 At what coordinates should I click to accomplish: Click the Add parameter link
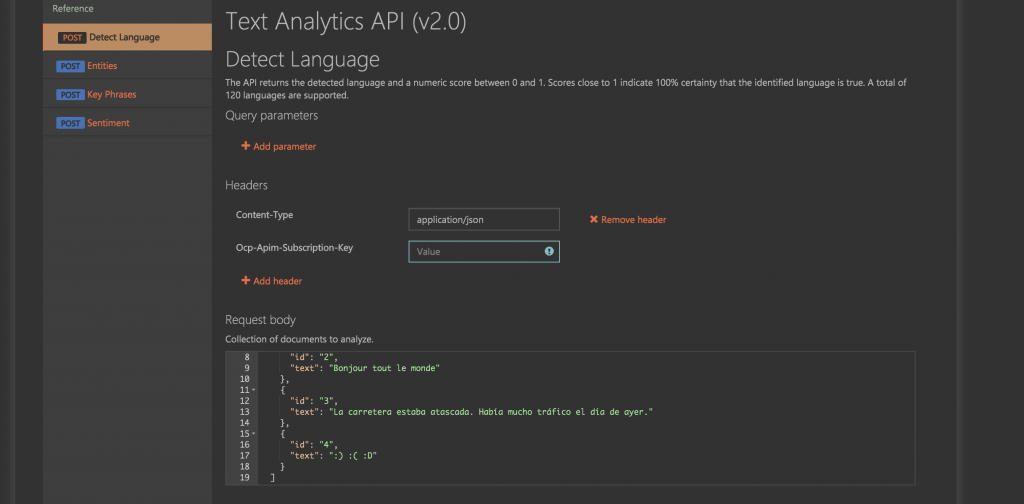[284, 146]
